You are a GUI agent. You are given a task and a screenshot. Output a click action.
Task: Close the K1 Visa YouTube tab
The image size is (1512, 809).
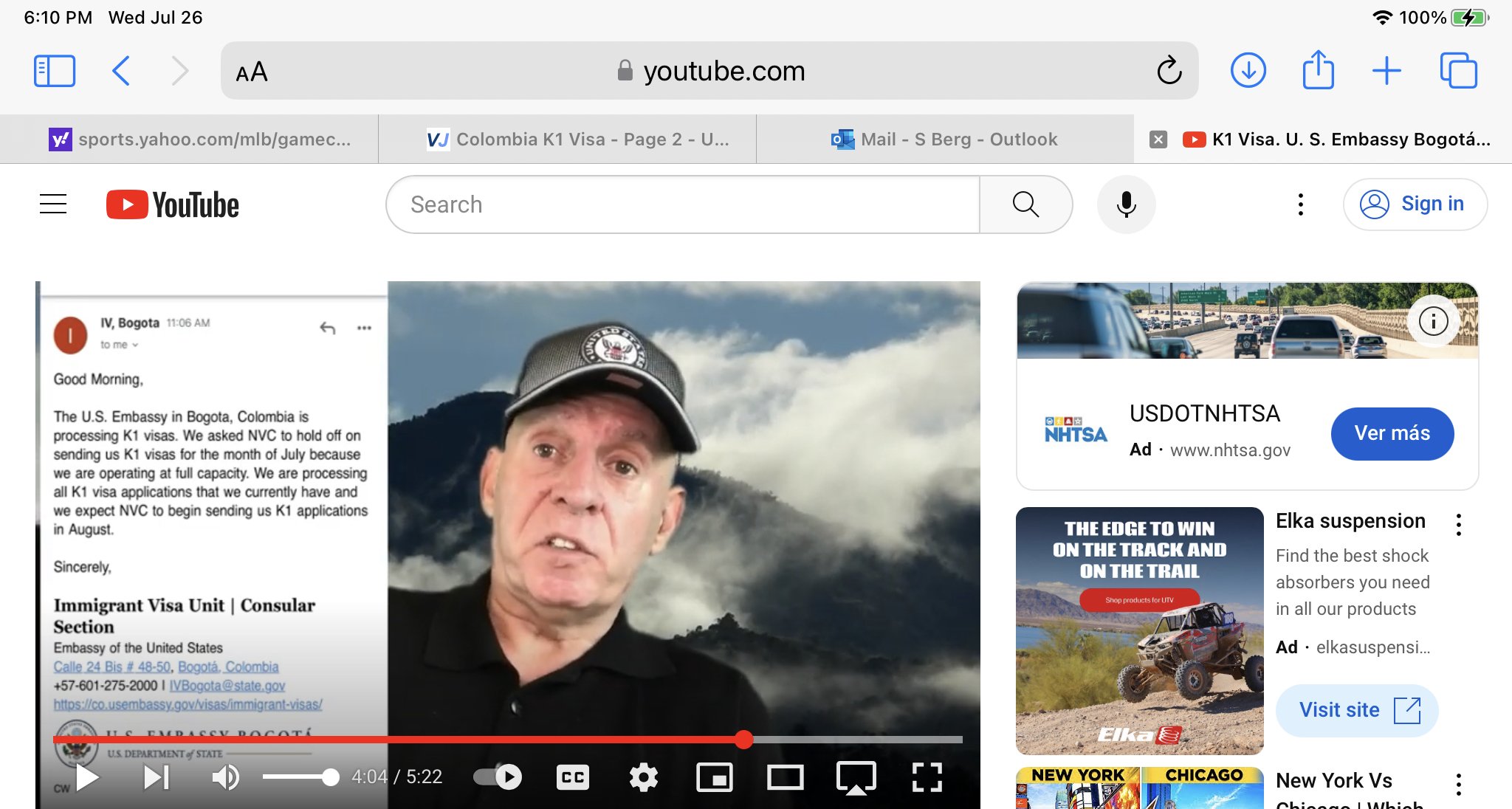coord(1158,140)
